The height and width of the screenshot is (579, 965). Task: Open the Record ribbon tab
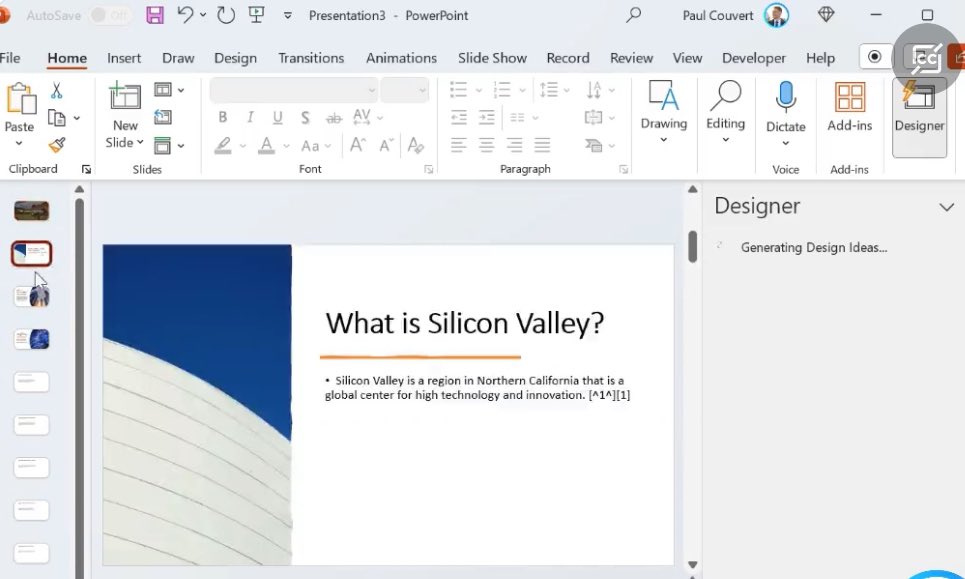[x=567, y=58]
